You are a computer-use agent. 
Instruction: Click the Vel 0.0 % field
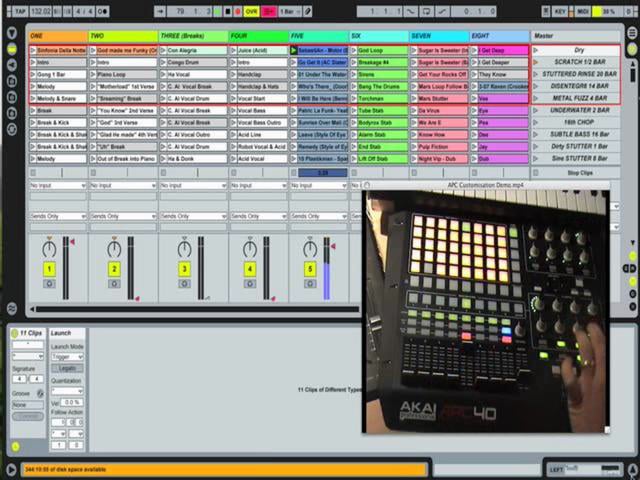(x=72, y=403)
